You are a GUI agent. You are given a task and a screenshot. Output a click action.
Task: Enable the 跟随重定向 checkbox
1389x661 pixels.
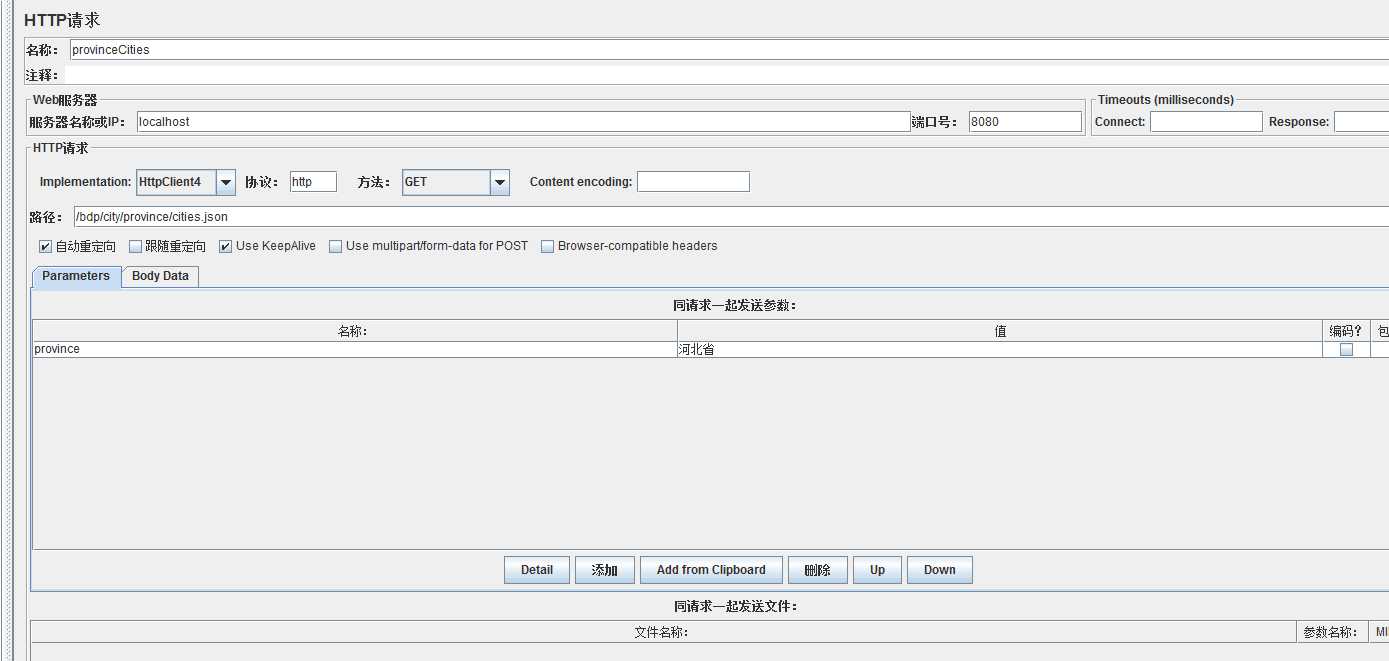coord(136,247)
